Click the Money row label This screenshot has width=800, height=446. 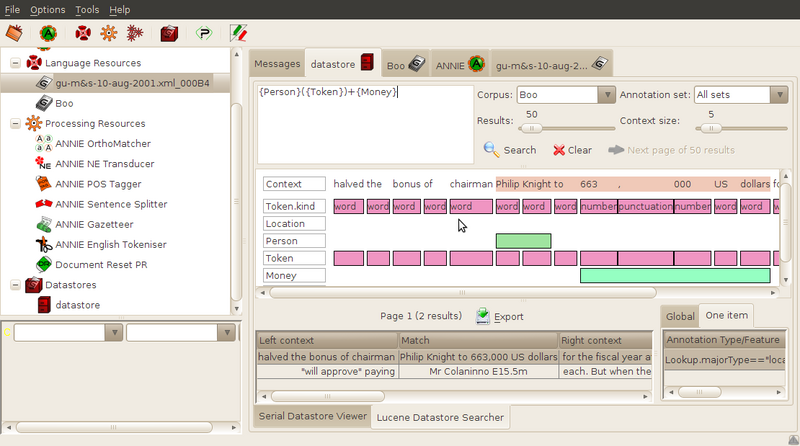[294, 276]
